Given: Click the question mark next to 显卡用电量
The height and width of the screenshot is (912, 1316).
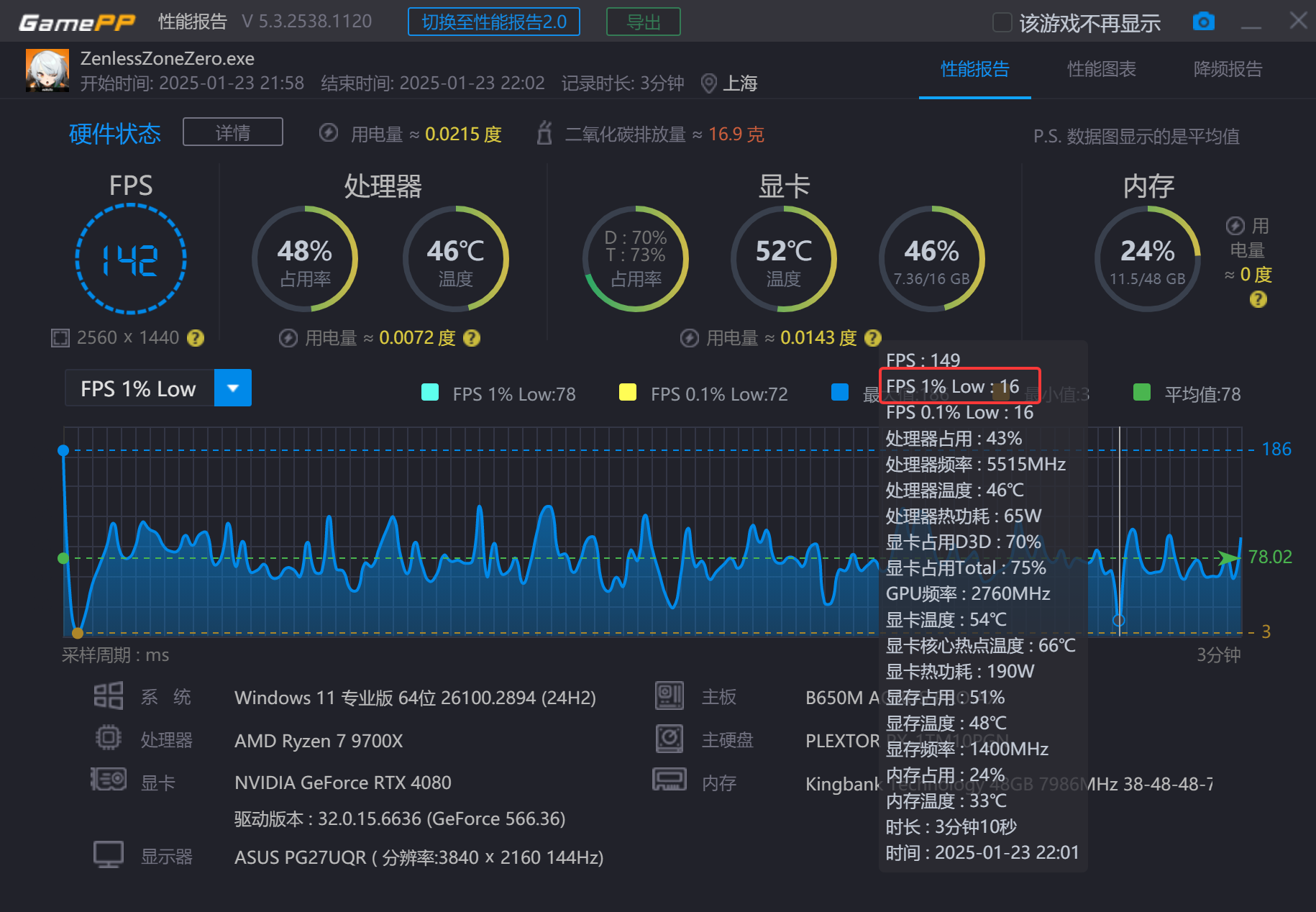Looking at the screenshot, I should click(872, 337).
